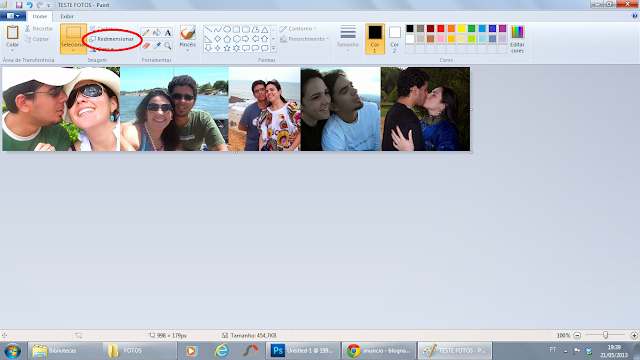Image resolution: width=640 pixels, height=360 pixels.
Task: Open the Editar cores color editor
Action: click(x=517, y=39)
